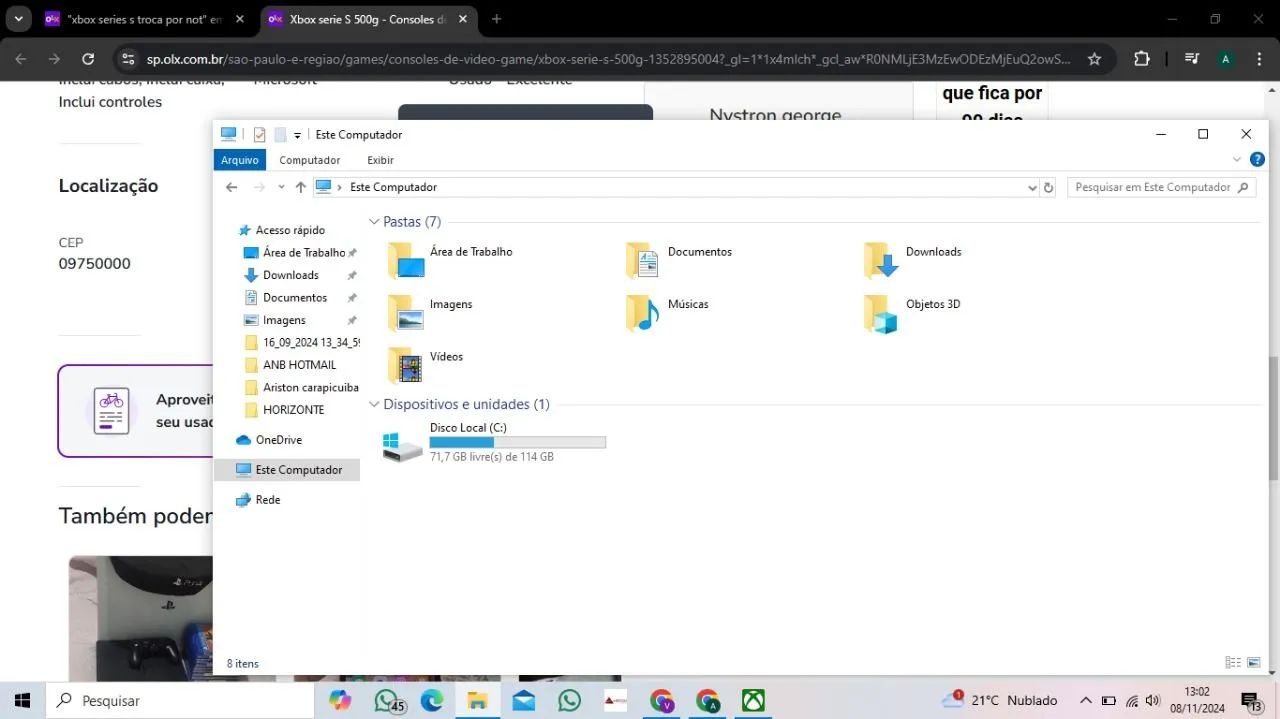Switch to large icons view
1280x719 pixels.
(x=1253, y=662)
